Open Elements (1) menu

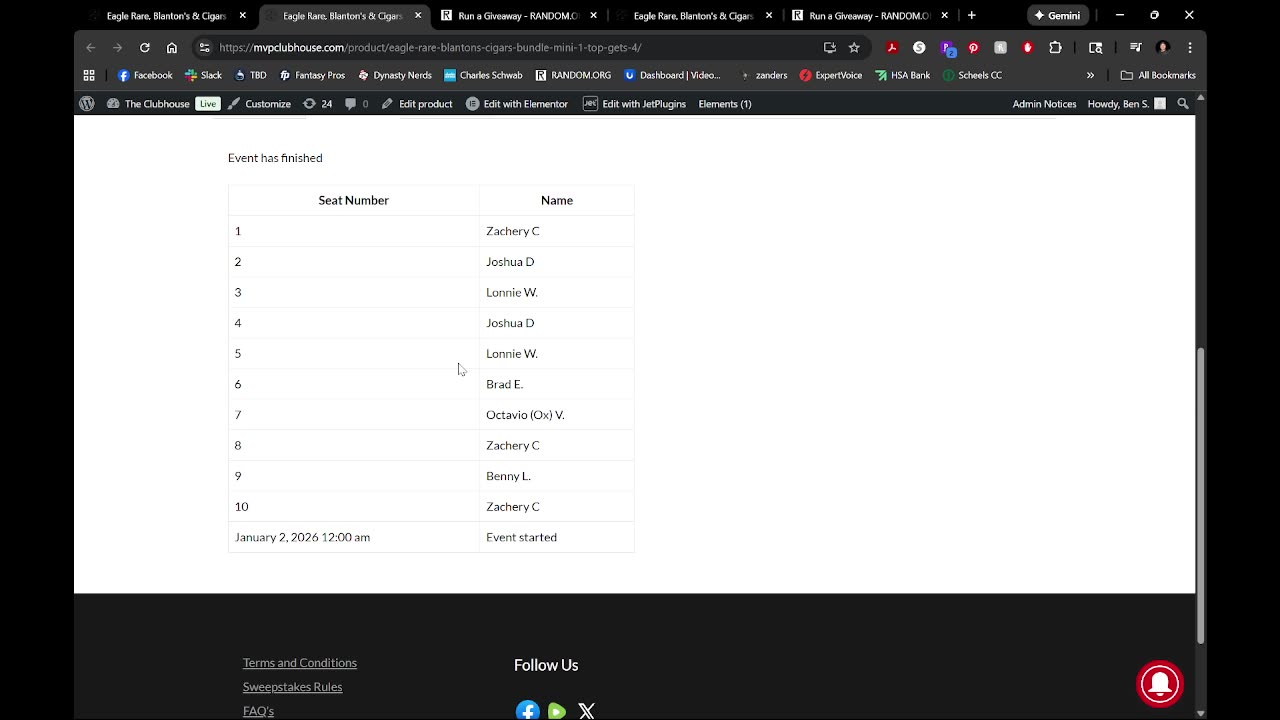click(725, 104)
